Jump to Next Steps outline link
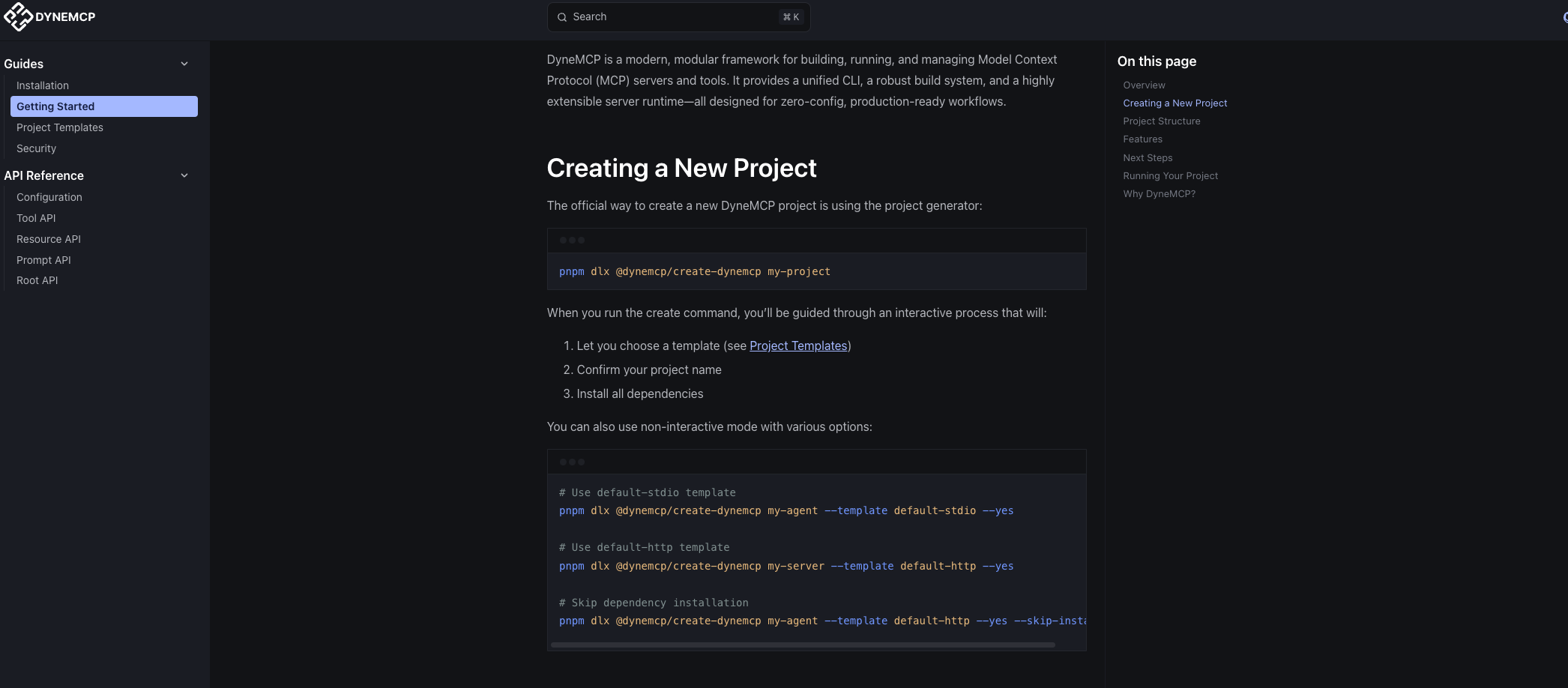The width and height of the screenshot is (1568, 688). tap(1148, 158)
